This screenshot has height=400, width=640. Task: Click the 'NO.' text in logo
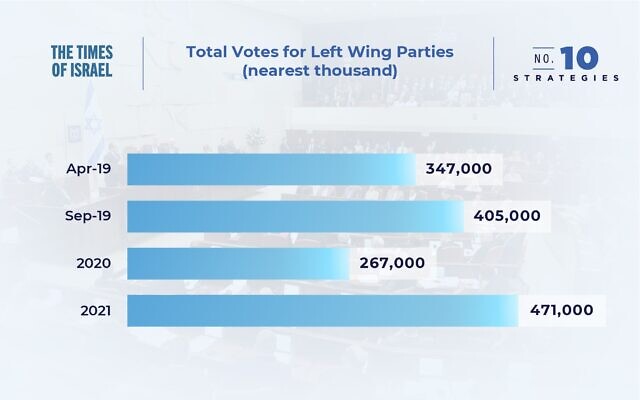[544, 59]
